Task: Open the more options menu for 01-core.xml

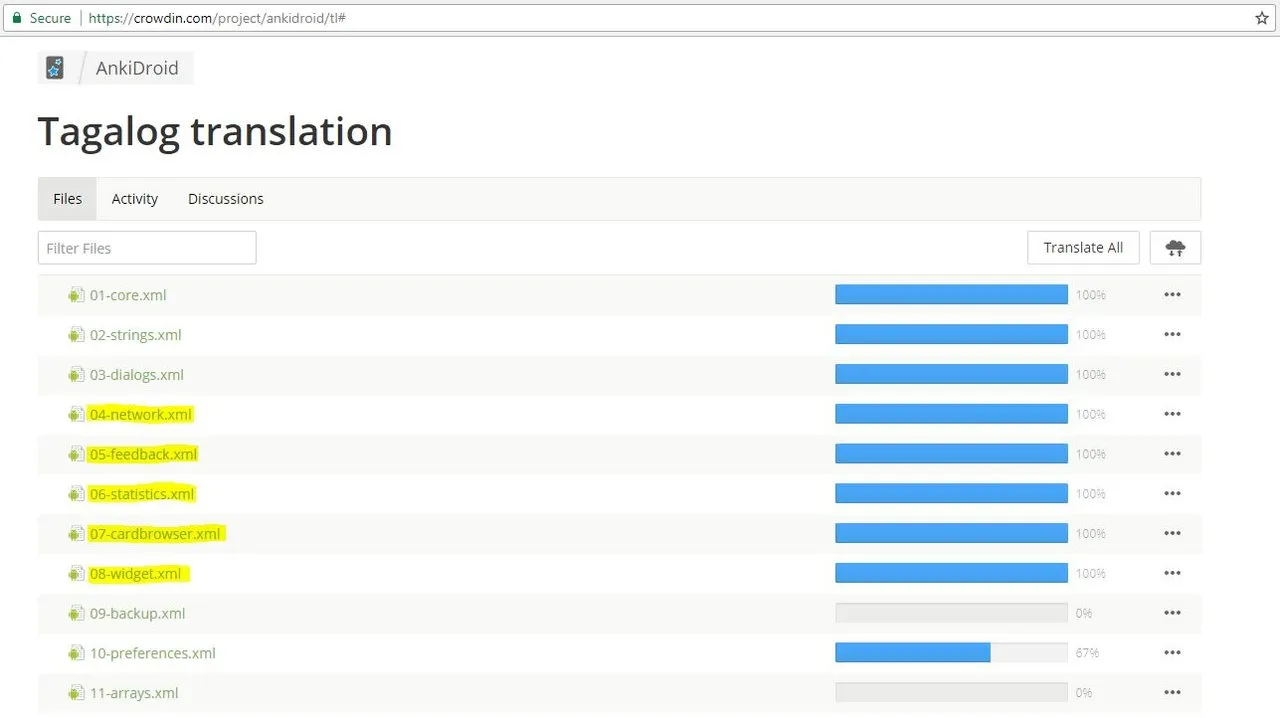Action: coord(1172,295)
